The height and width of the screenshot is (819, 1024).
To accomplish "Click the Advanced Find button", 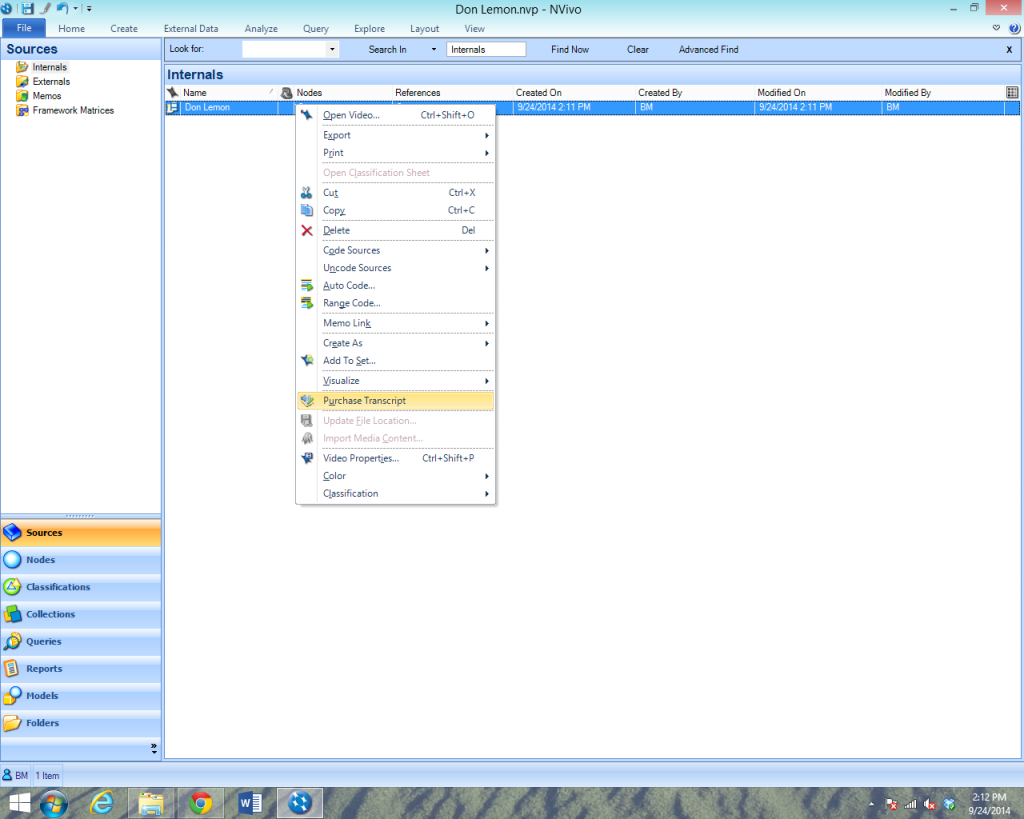I will tap(709, 50).
